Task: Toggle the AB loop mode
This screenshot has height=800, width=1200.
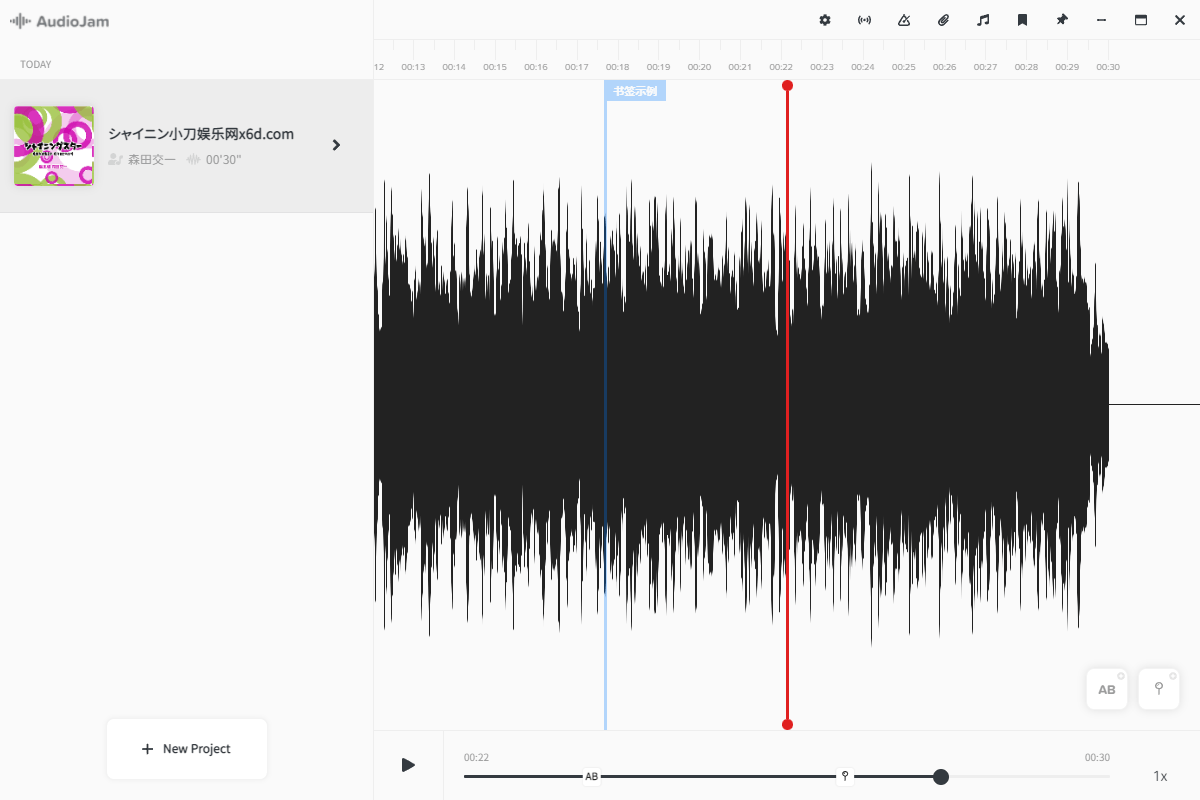Action: tap(1106, 688)
